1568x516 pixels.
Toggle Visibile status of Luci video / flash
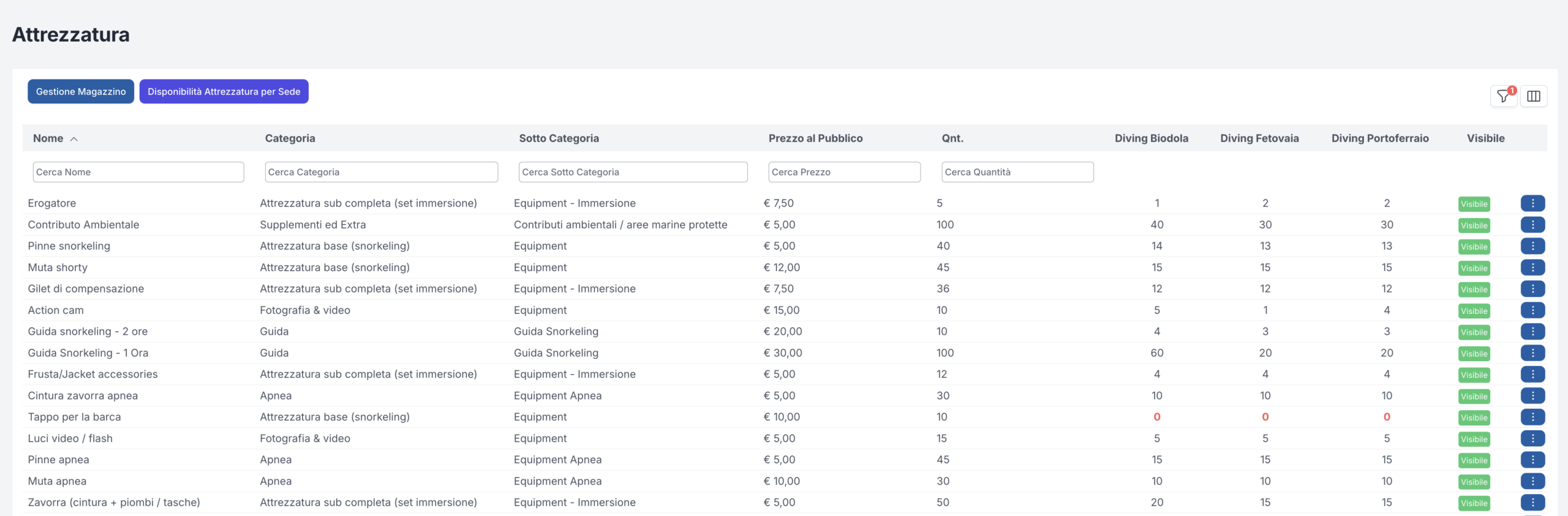pyautogui.click(x=1473, y=439)
